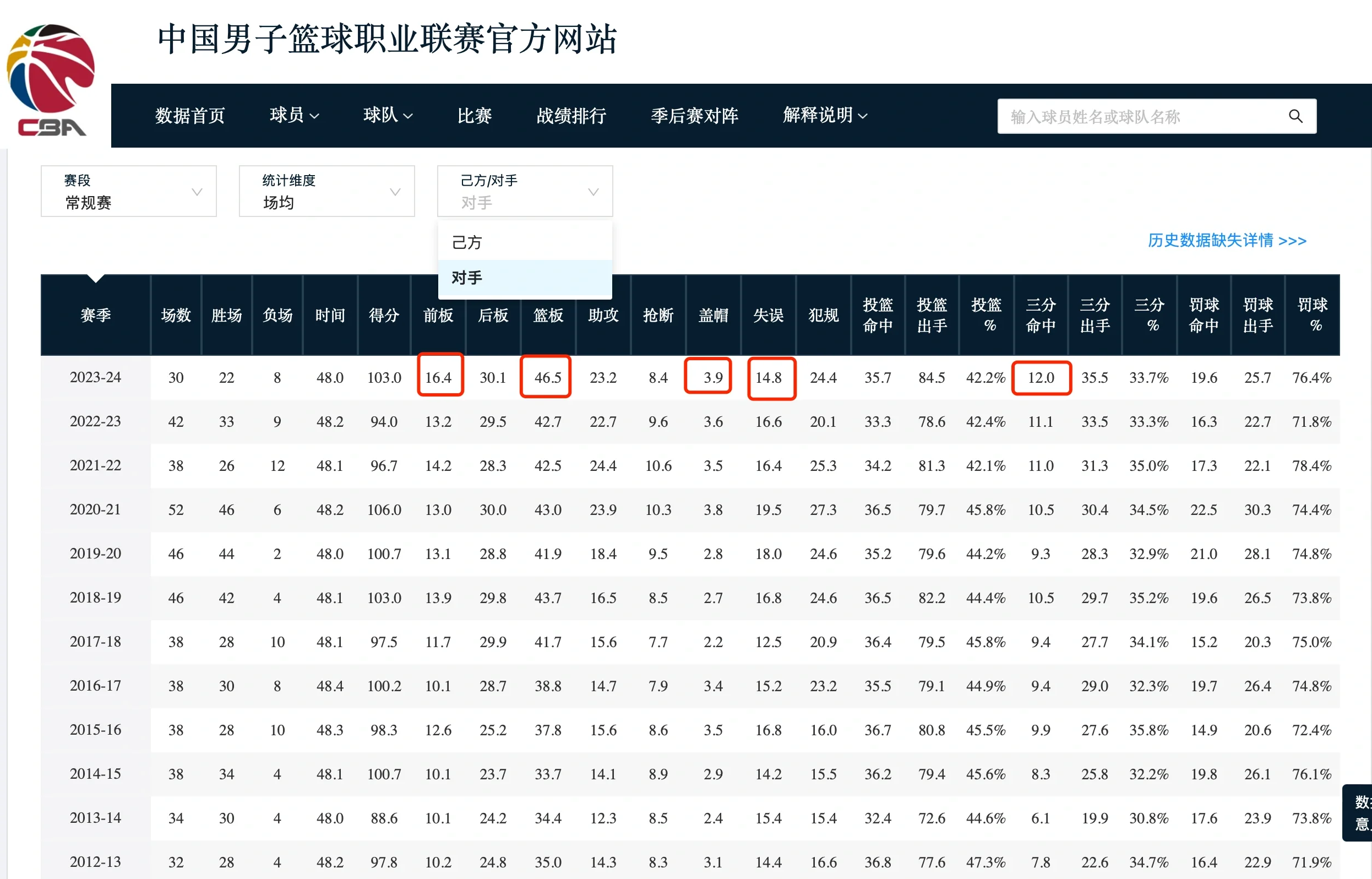Click the chevron next to 解释说明
Screen dimensions: 1372x879
(x=863, y=116)
